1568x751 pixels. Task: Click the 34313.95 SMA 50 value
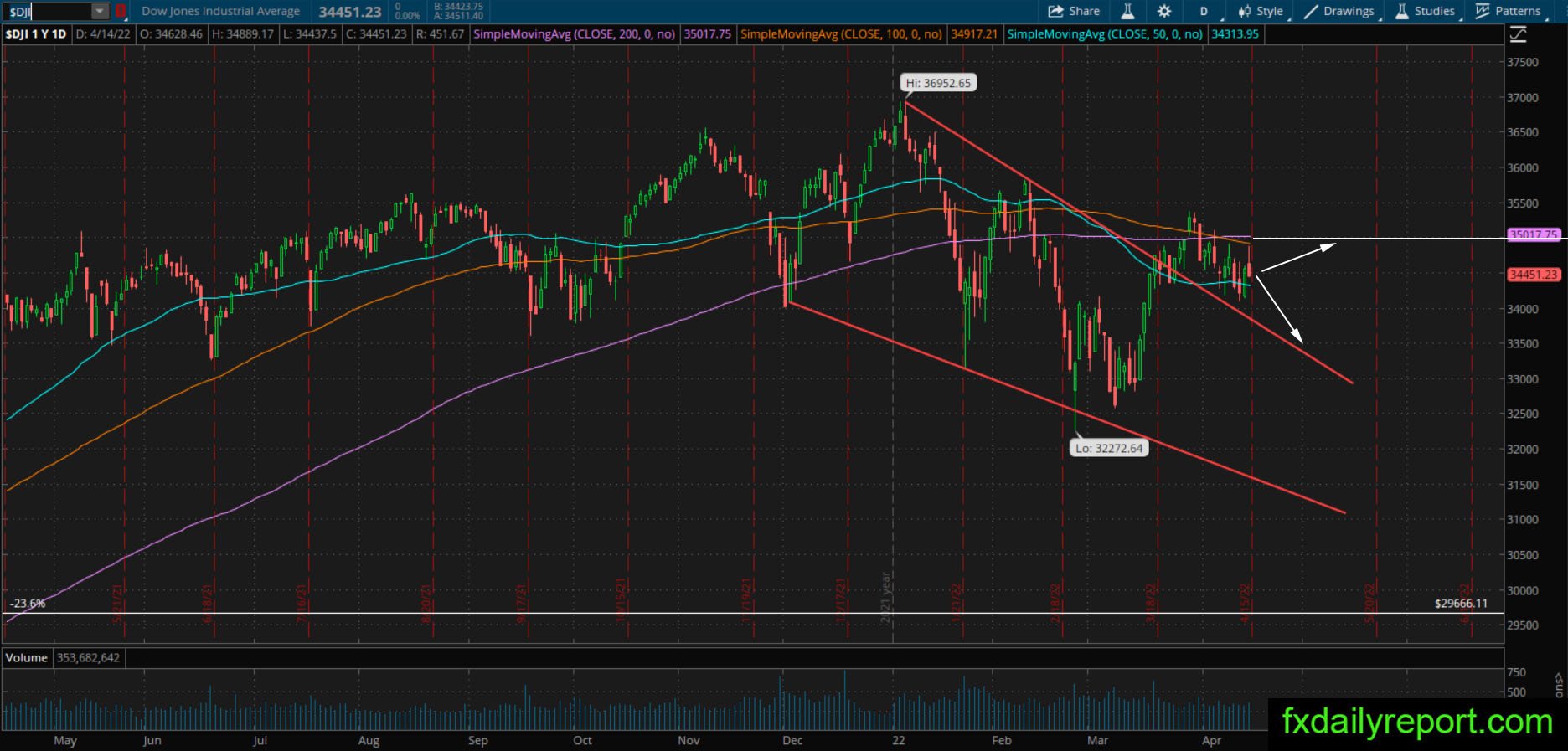point(1235,34)
